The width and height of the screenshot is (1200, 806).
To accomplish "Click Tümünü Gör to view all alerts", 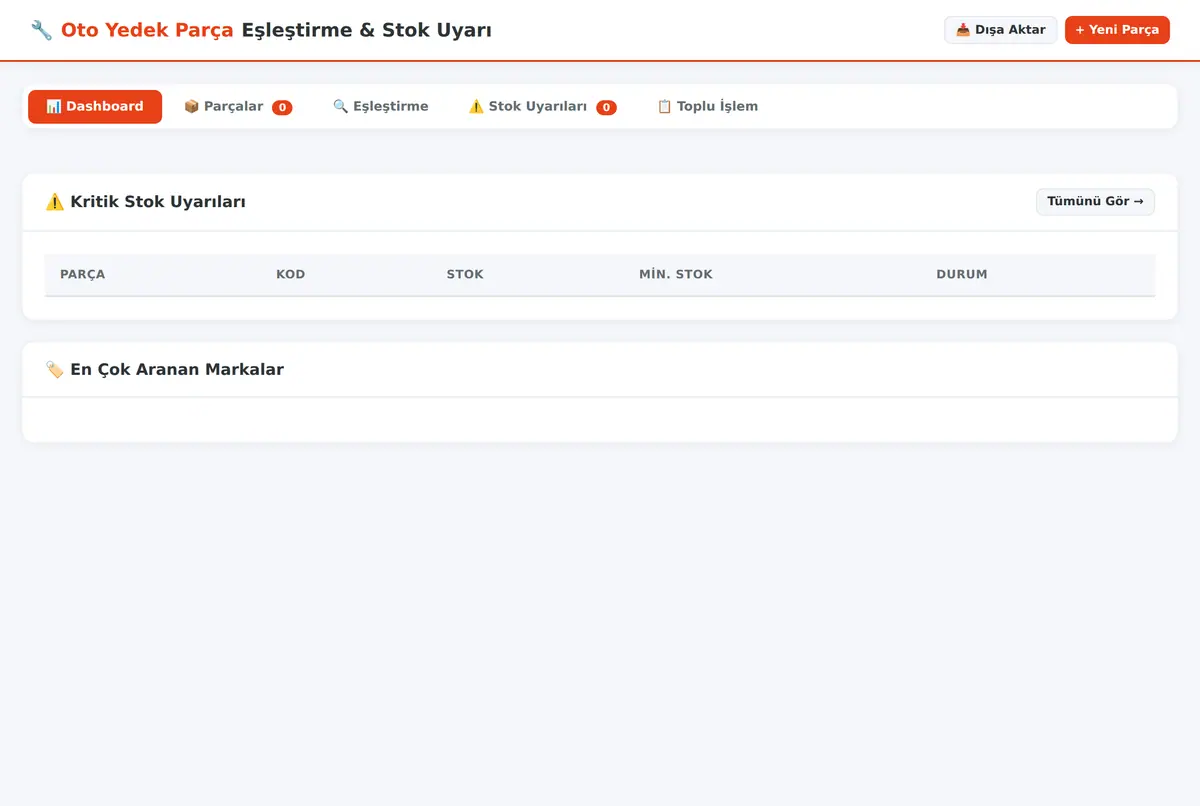I will (x=1095, y=202).
